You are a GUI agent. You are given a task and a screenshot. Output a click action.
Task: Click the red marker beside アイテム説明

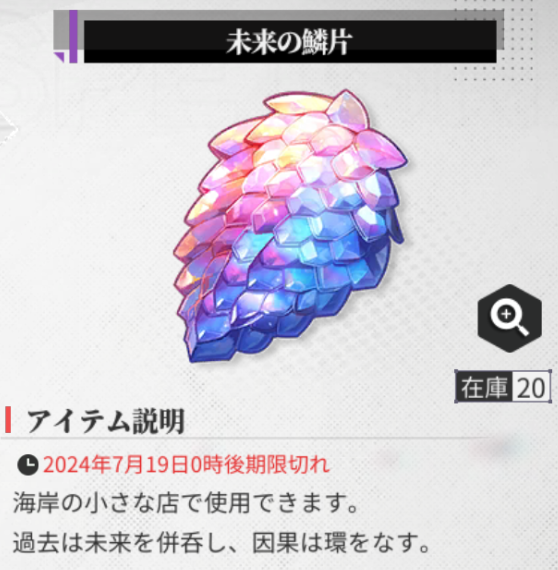[x=8, y=420]
